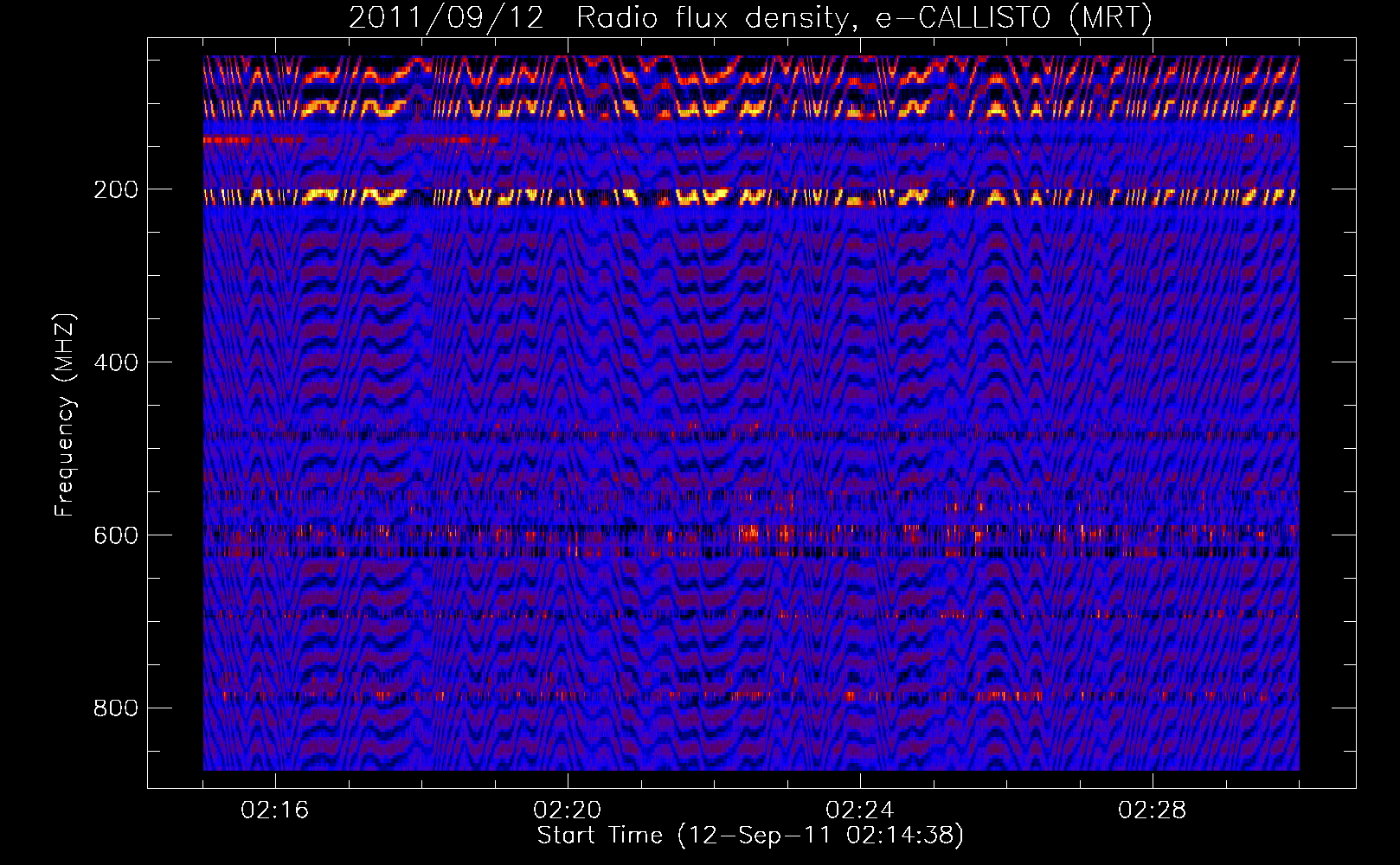Click the "02:16" time tick label
1400x865 pixels.
tap(275, 811)
